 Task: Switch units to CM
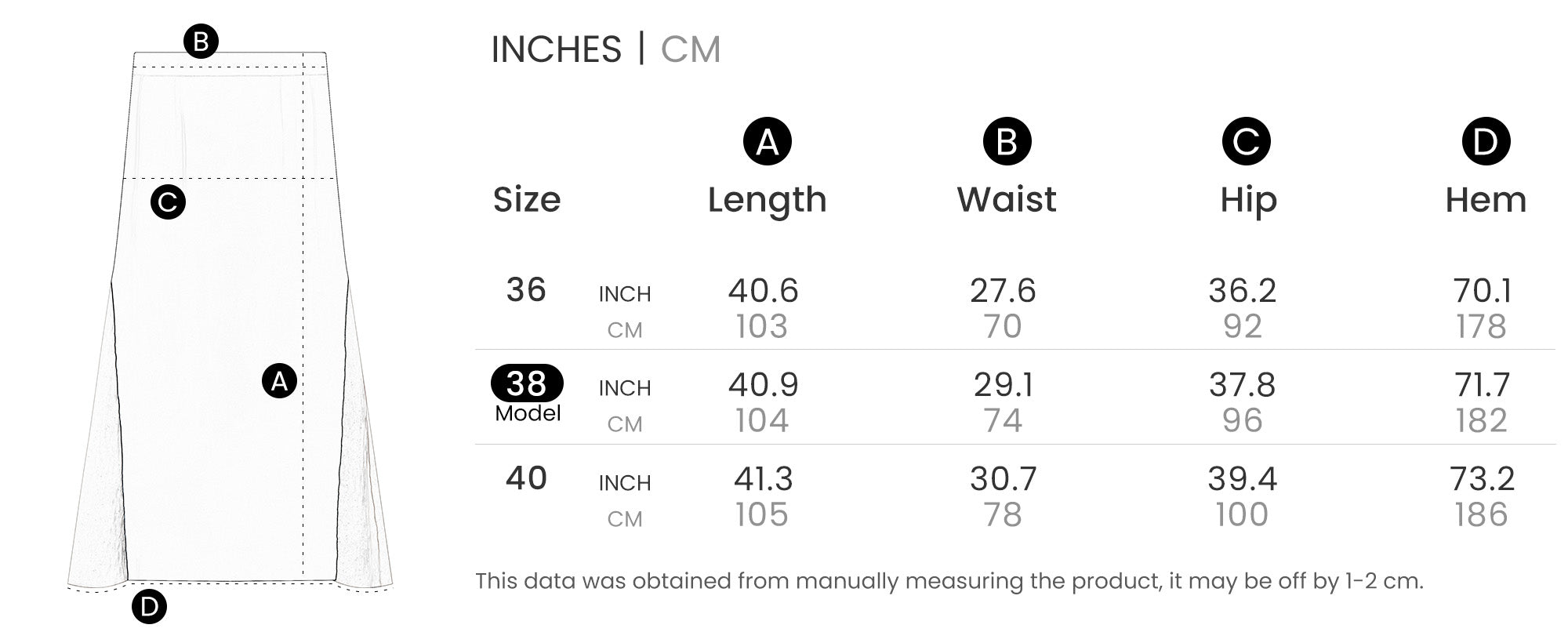[690, 49]
